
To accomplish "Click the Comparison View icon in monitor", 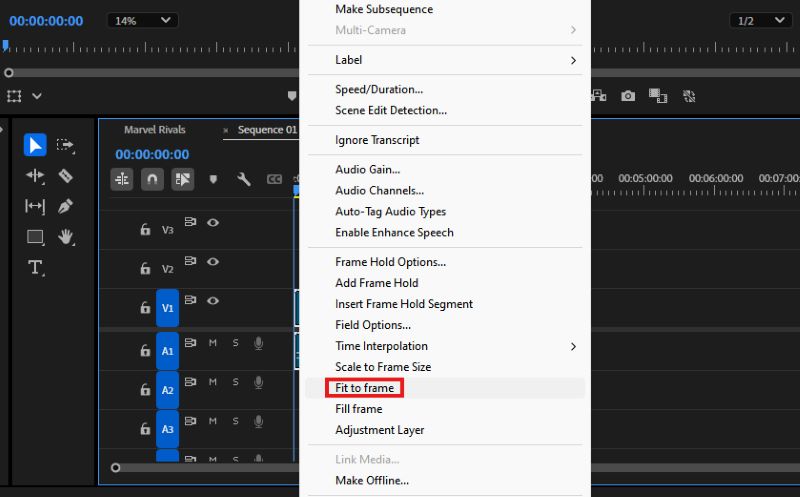I will (658, 96).
